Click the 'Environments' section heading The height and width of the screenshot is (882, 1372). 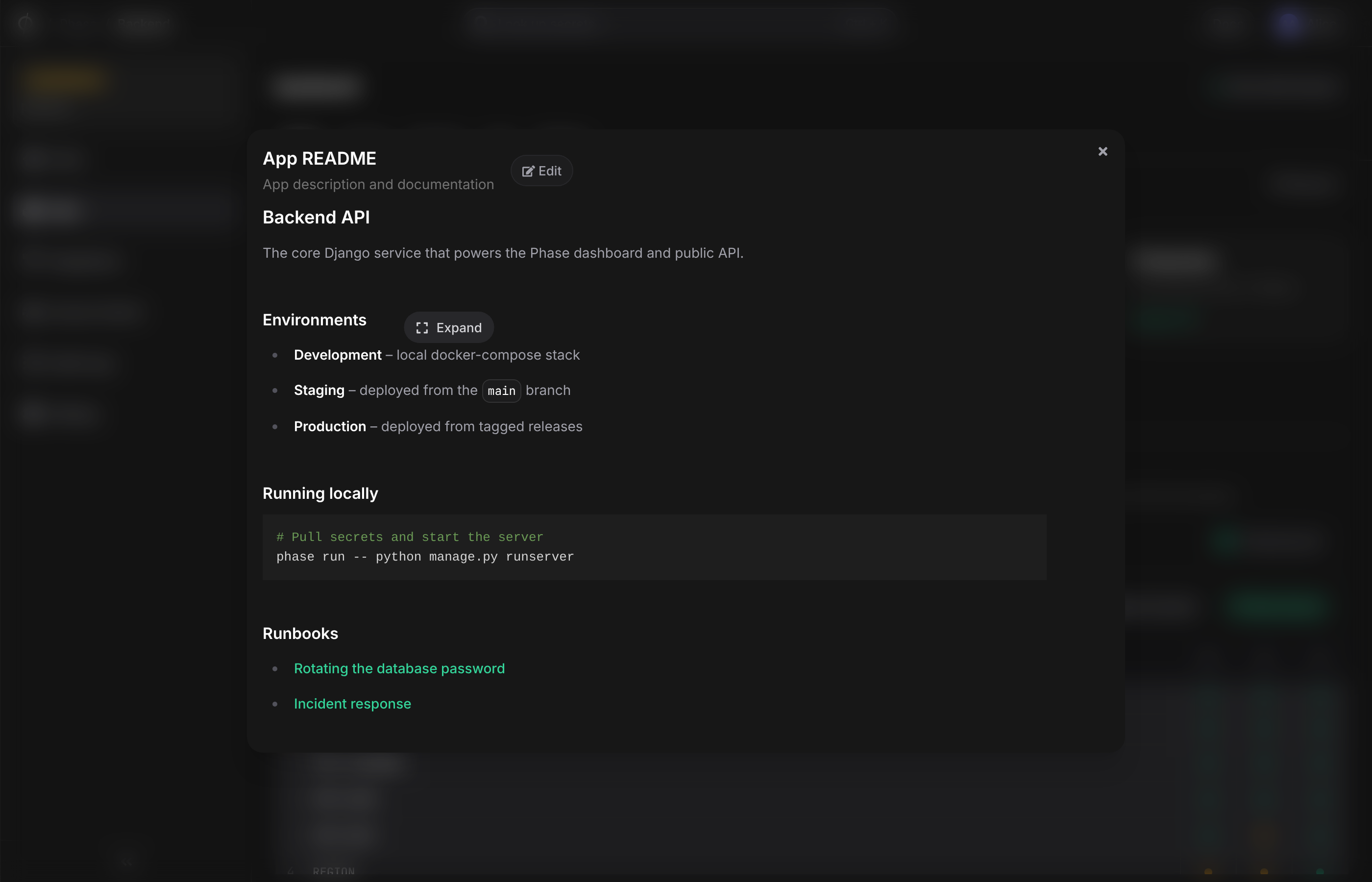tap(315, 319)
